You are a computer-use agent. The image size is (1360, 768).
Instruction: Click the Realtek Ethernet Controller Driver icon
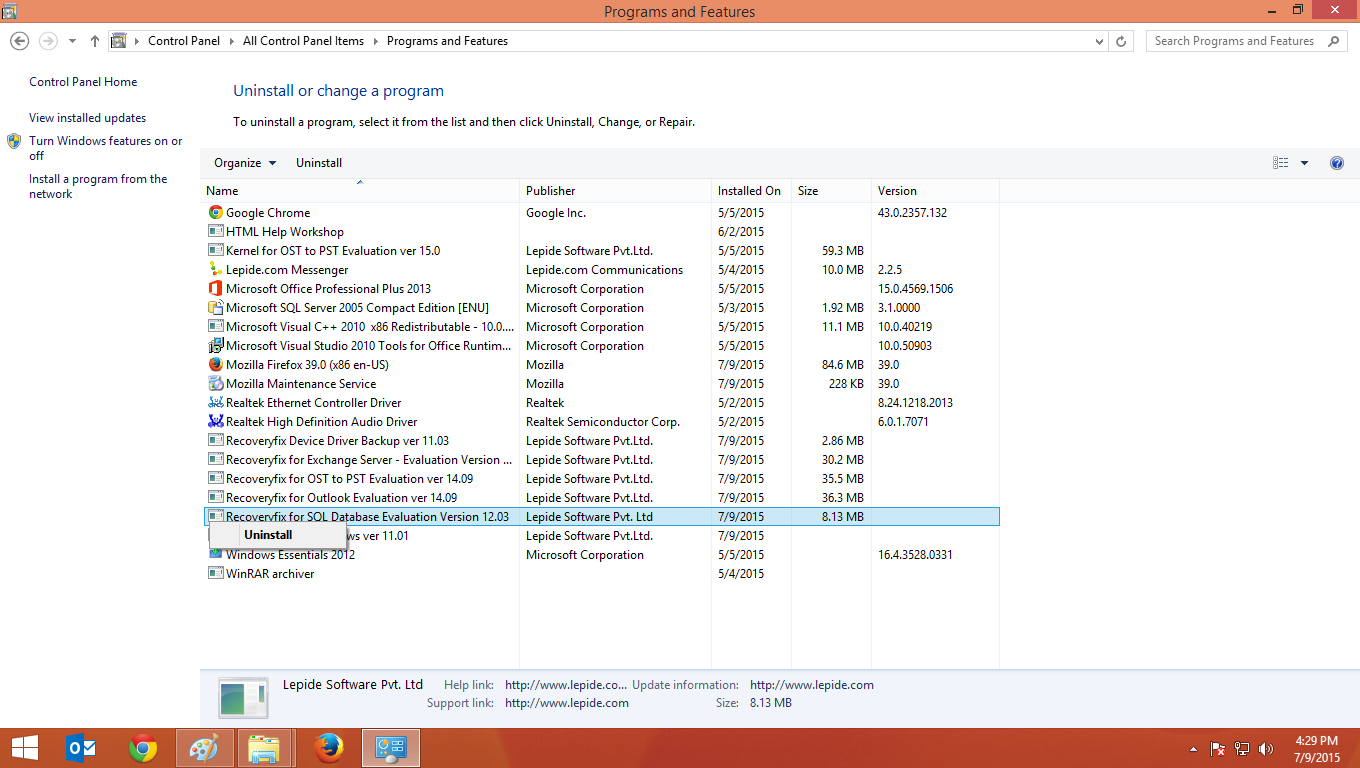pos(215,402)
